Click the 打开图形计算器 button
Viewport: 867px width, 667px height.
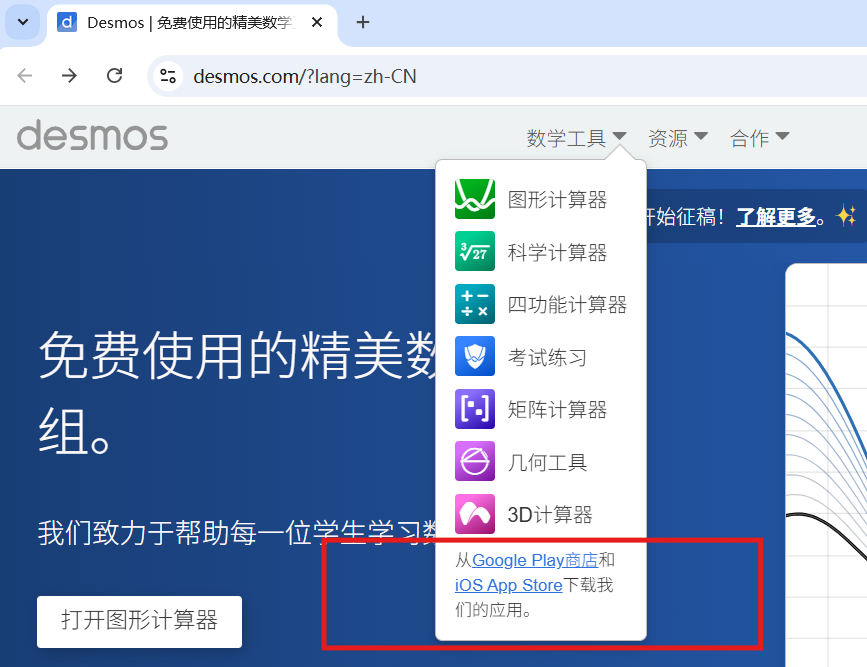(139, 621)
